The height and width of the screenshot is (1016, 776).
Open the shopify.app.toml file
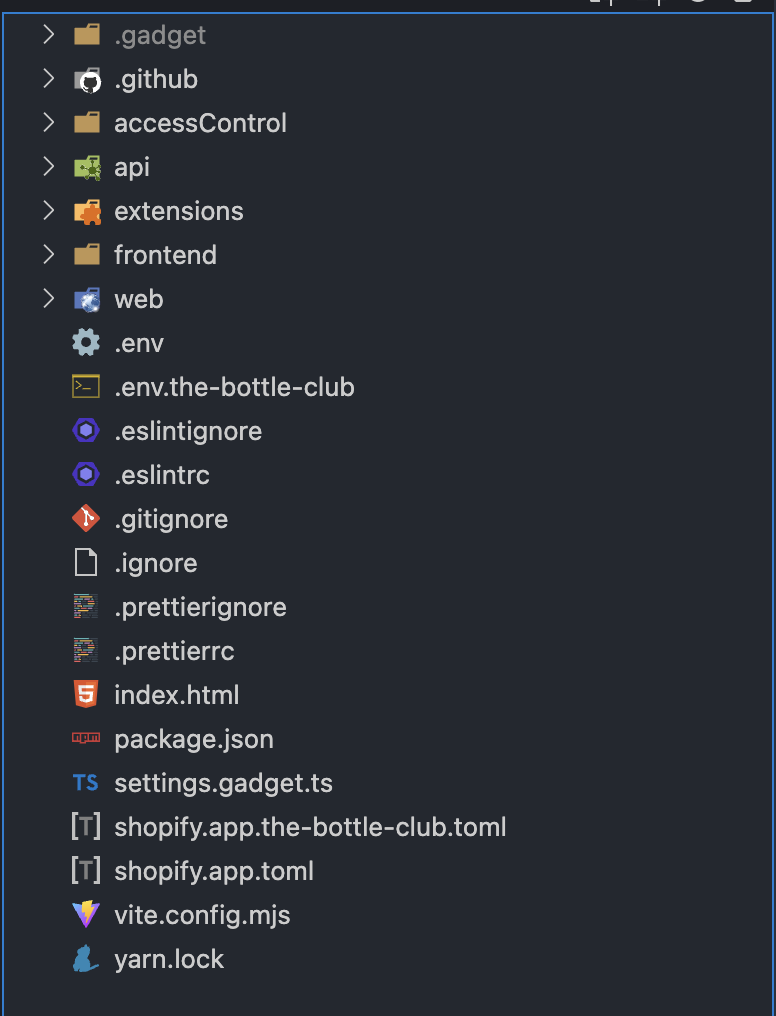click(214, 871)
